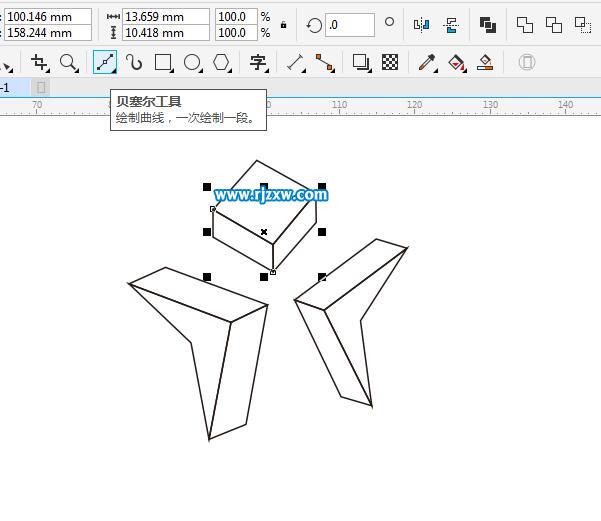This screenshot has height=521, width=601.
Task: Open the Dimension tool flyout arrow
Action: [304, 70]
